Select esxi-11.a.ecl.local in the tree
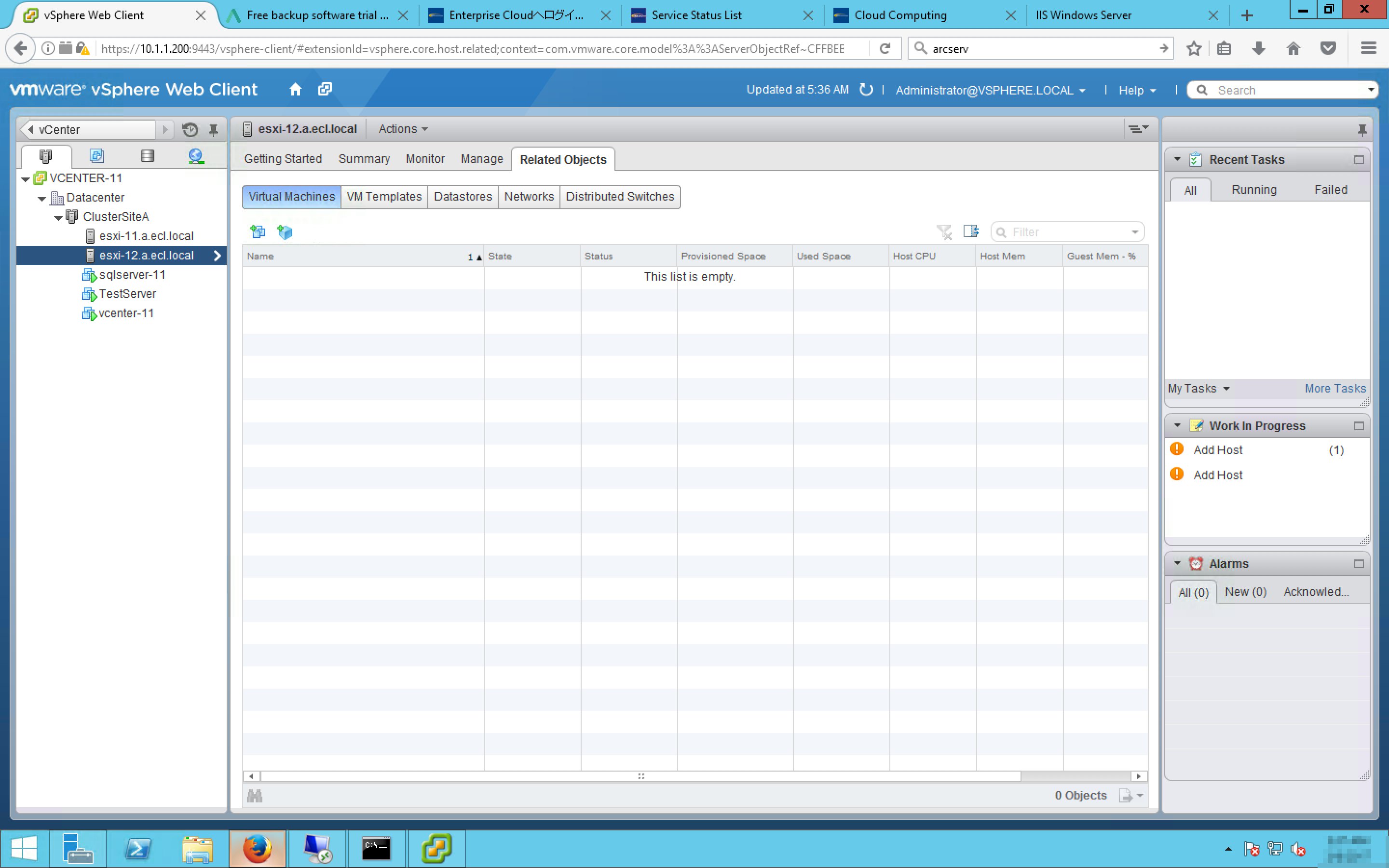1389x868 pixels. pyautogui.click(x=146, y=236)
